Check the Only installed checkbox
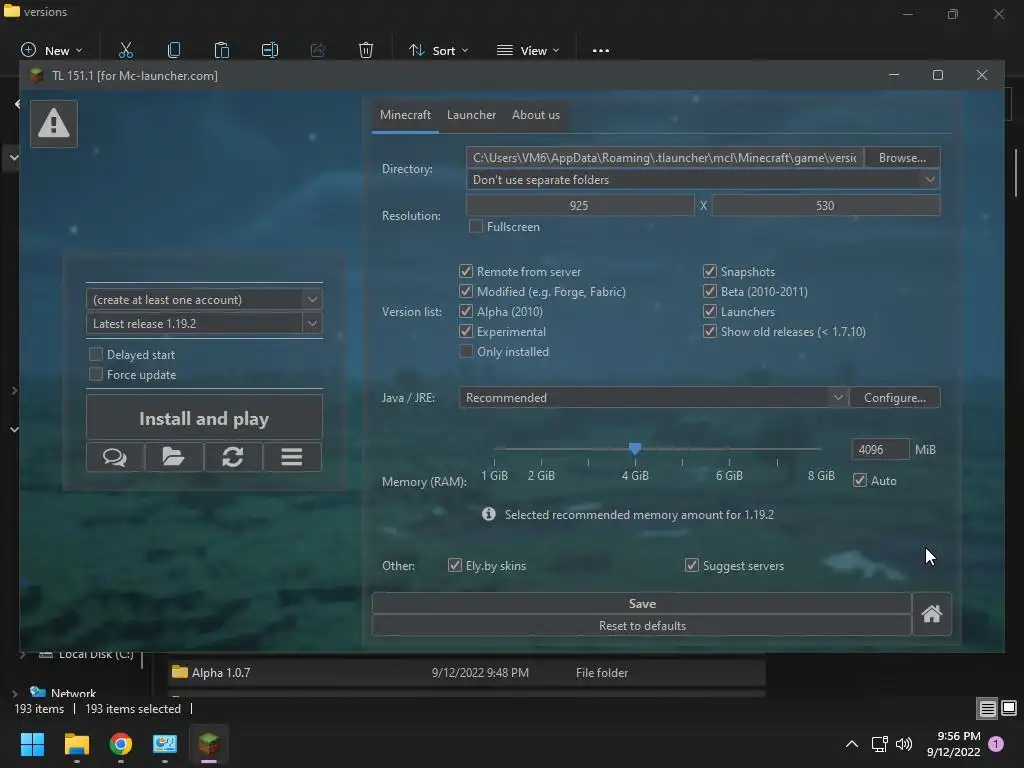 (x=466, y=351)
